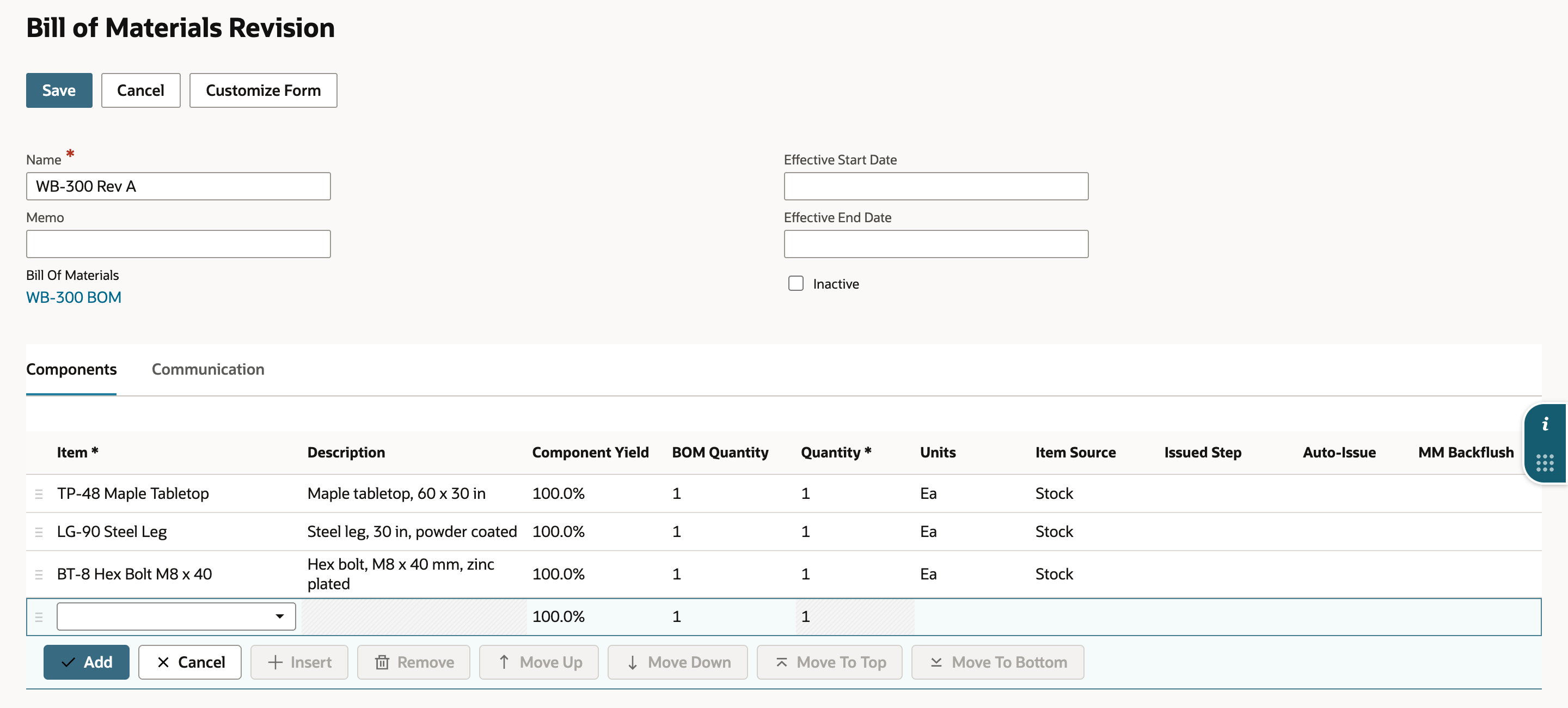Click the BOM Quantity column header
The width and height of the screenshot is (1568, 708).
click(720, 453)
